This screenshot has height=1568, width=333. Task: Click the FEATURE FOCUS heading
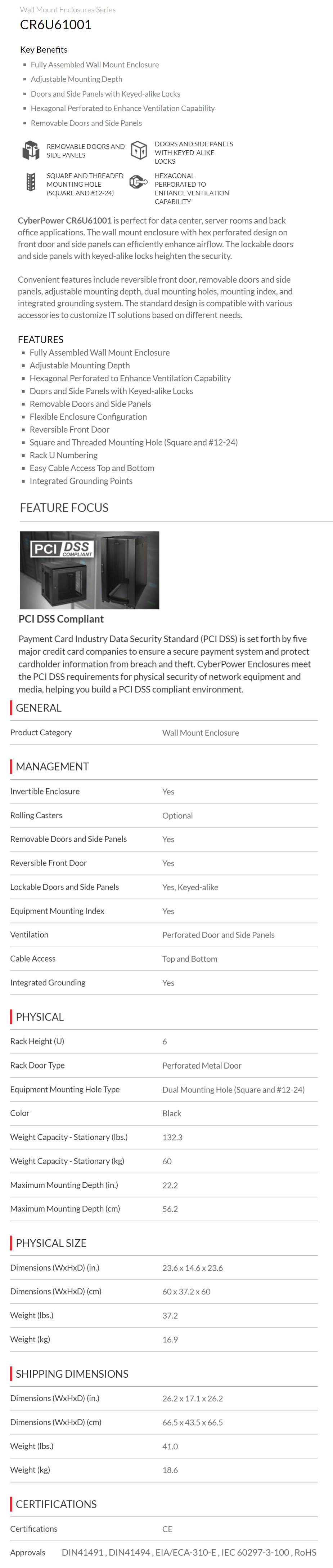tap(64, 508)
